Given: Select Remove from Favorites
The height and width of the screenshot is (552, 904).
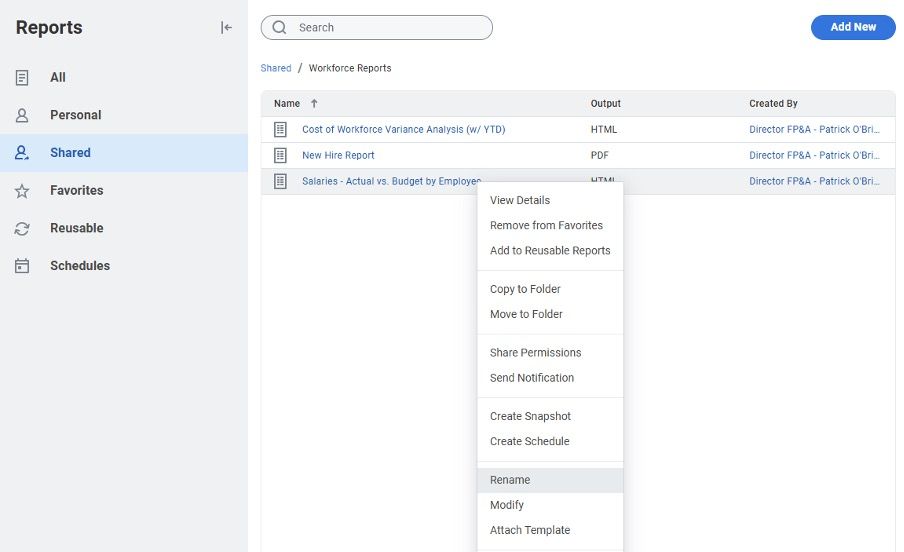Looking at the screenshot, I should (x=547, y=226).
